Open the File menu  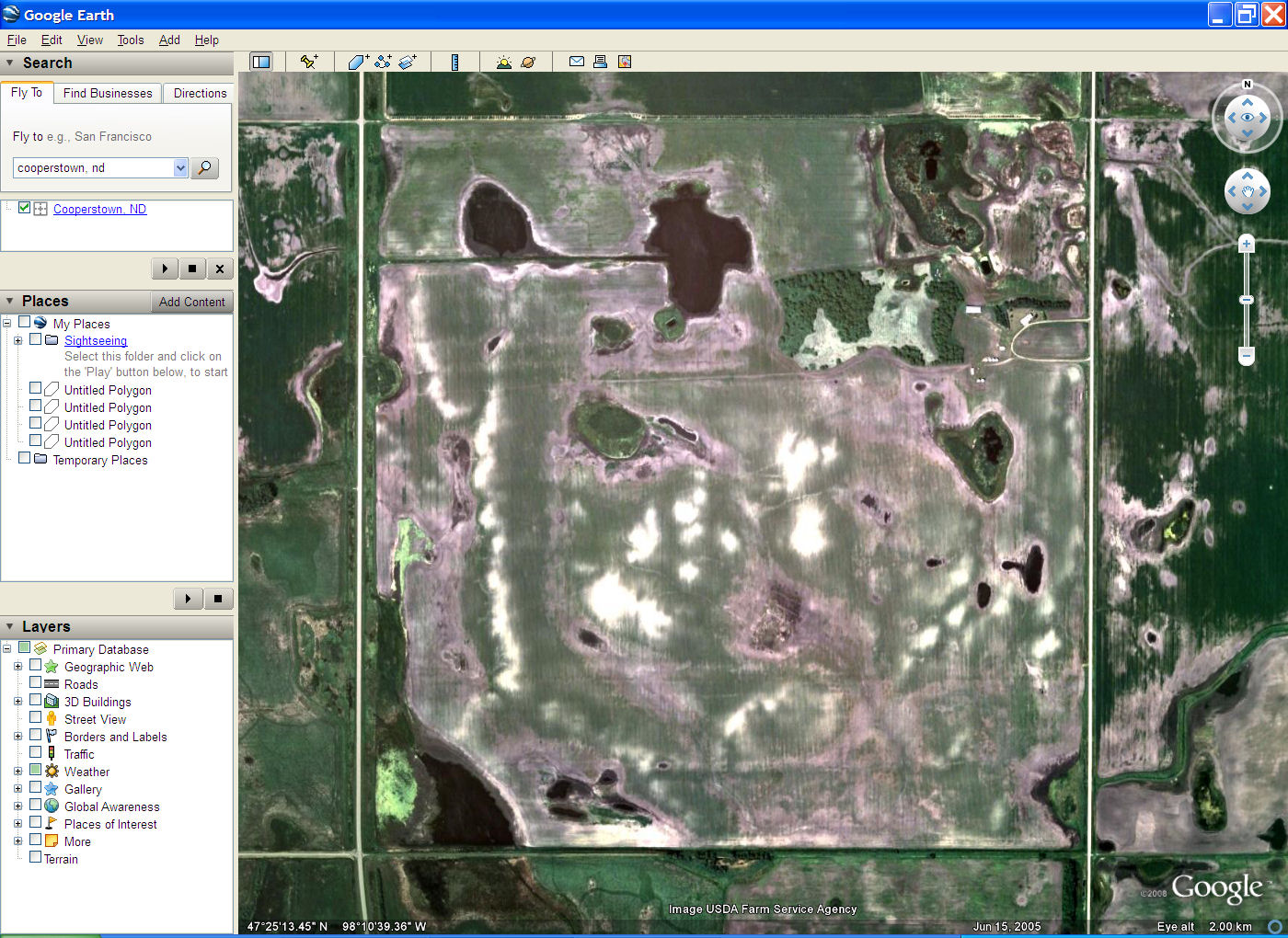(17, 40)
